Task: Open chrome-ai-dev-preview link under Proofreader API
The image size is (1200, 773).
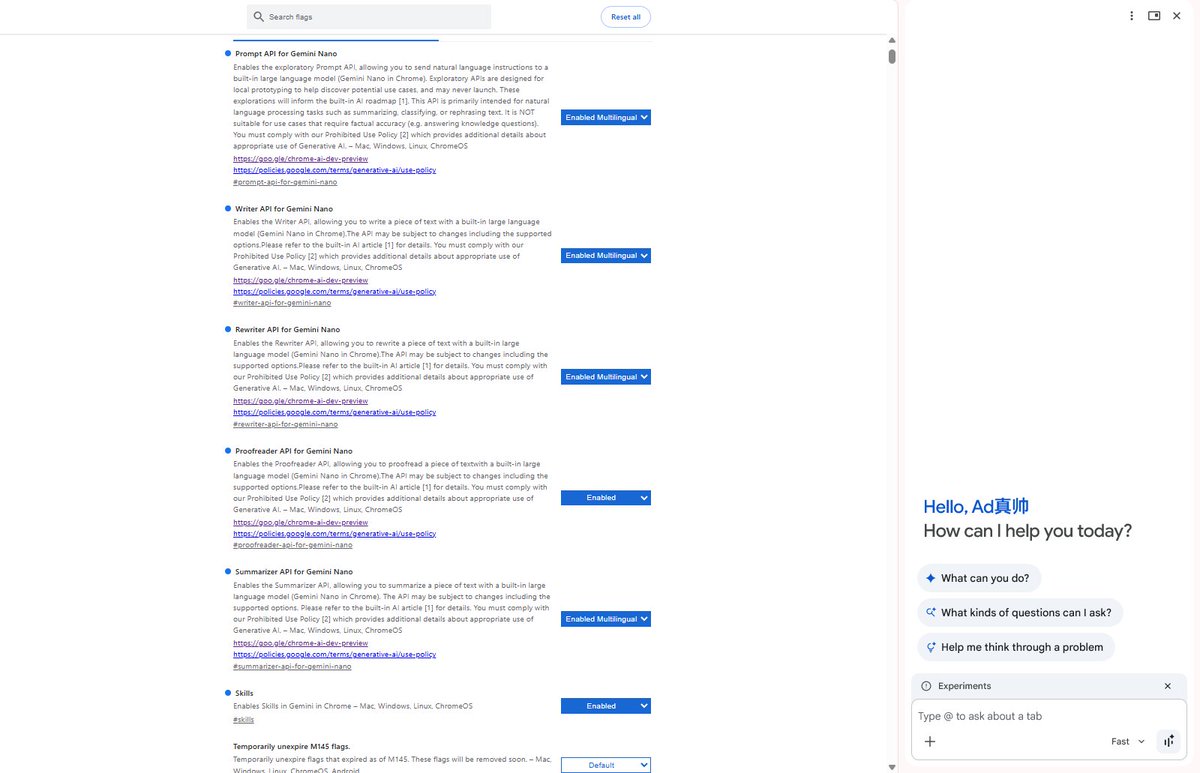Action: tap(301, 522)
